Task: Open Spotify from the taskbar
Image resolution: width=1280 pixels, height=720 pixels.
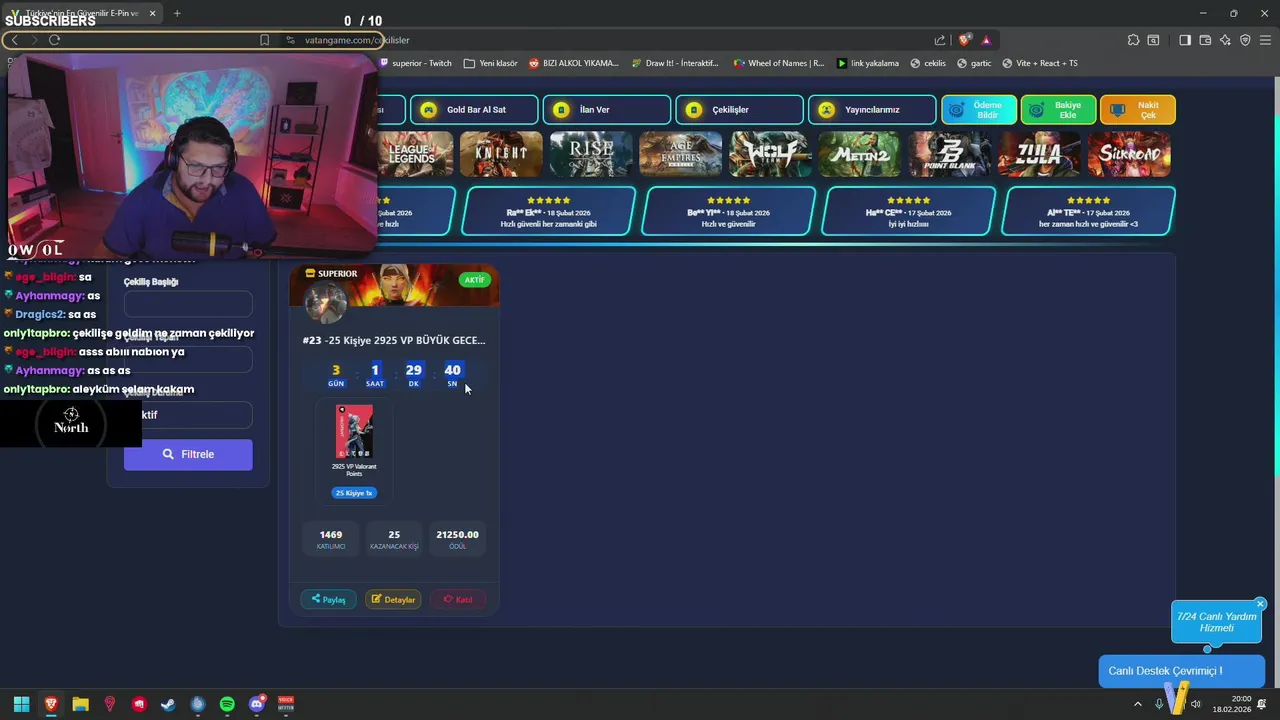Action: point(227,704)
